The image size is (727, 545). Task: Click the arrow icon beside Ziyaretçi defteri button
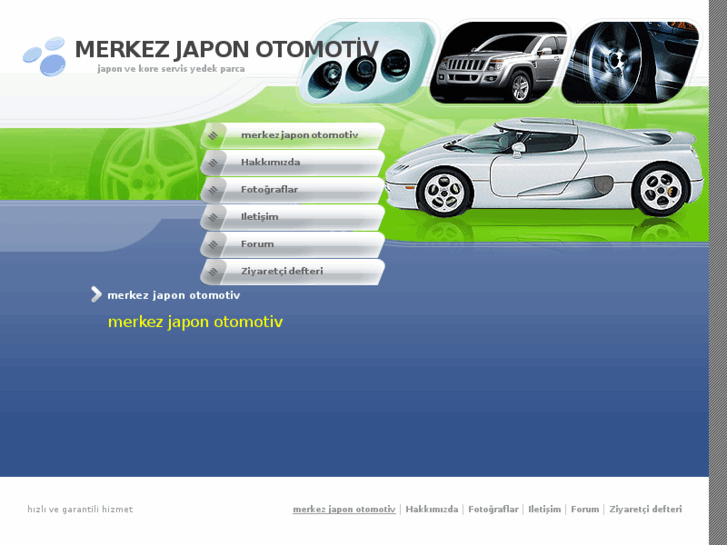tap(213, 272)
